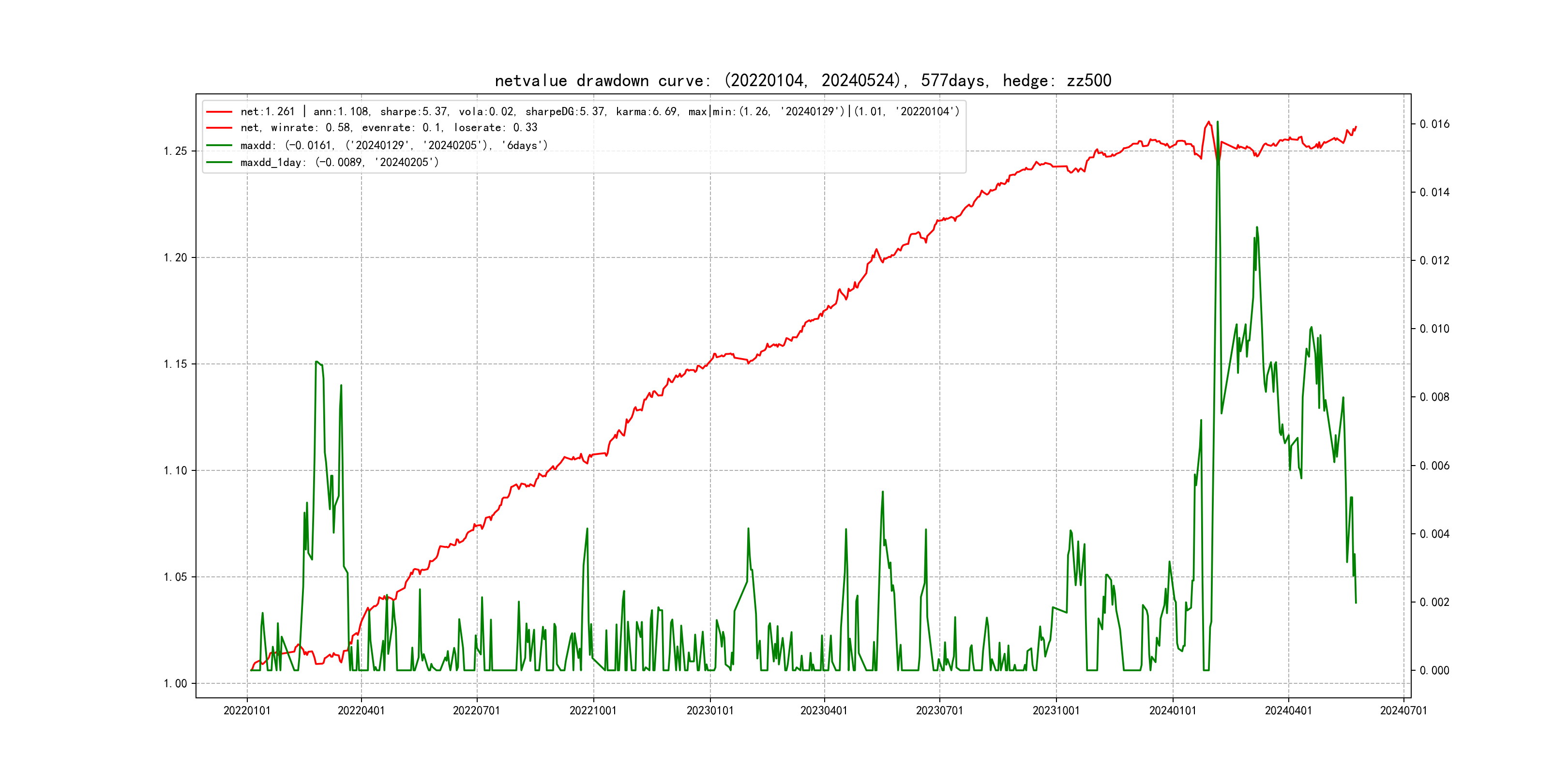Click the red line swatch beside 'net:1.261'
This screenshot has height=784, width=1568.
tap(219, 112)
